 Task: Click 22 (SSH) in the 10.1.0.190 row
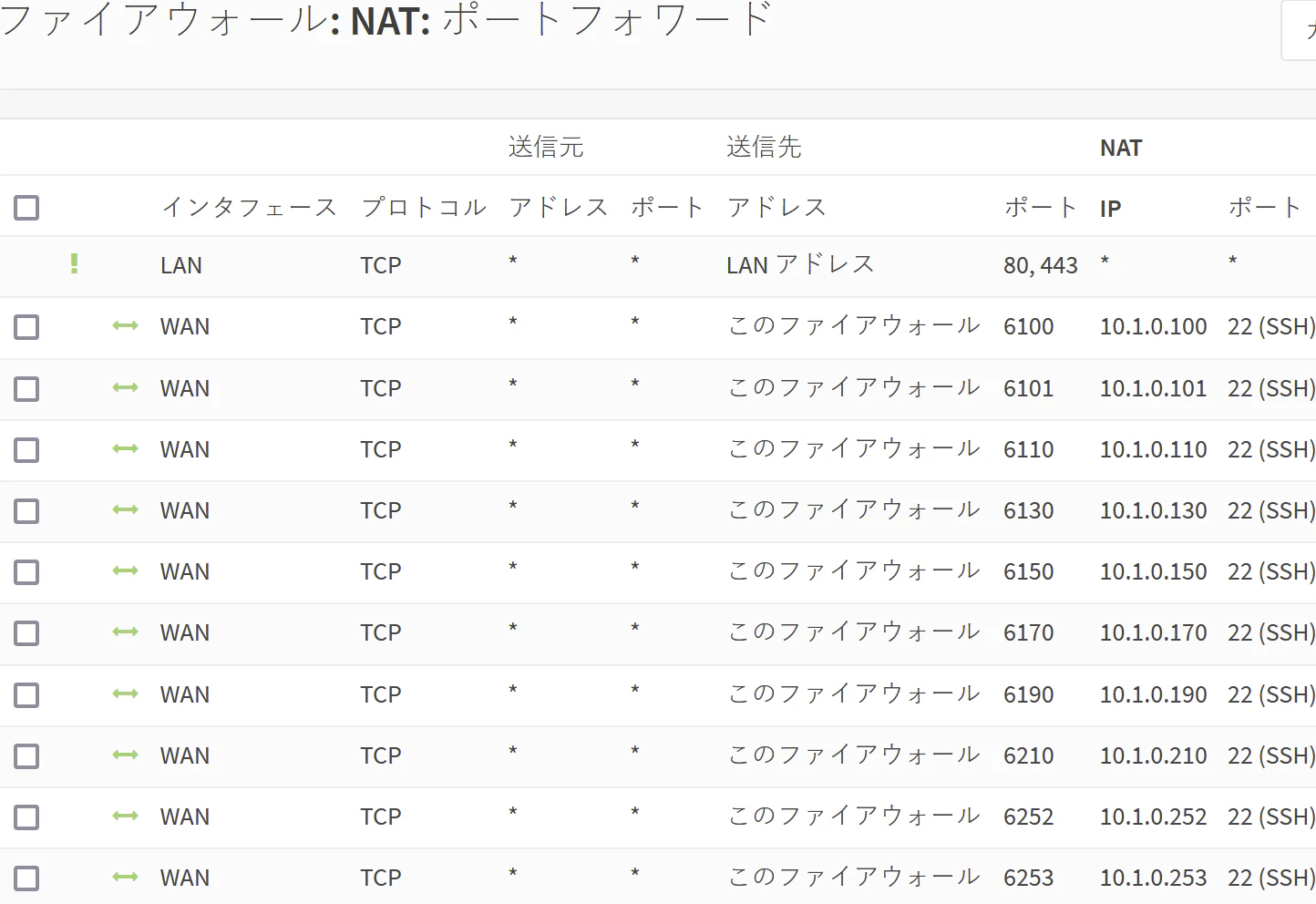(1271, 694)
